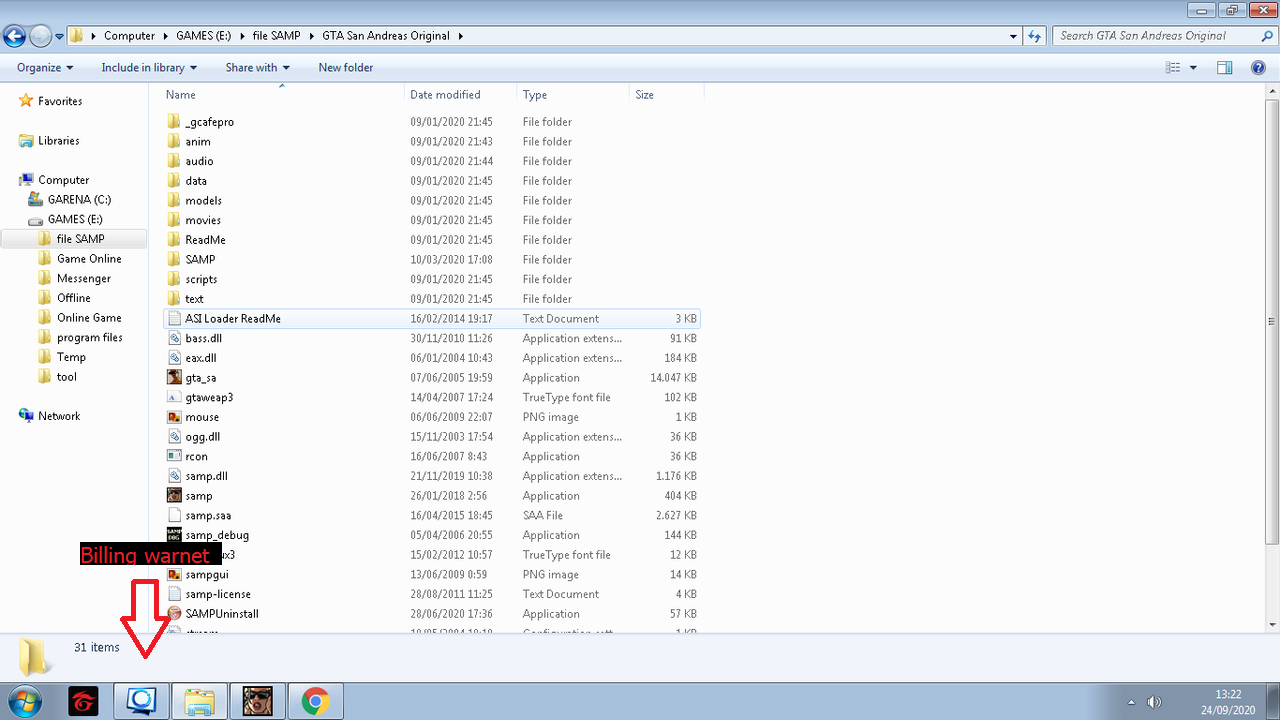Open Game Online folder in navigation pane
The width and height of the screenshot is (1280, 720).
click(89, 259)
